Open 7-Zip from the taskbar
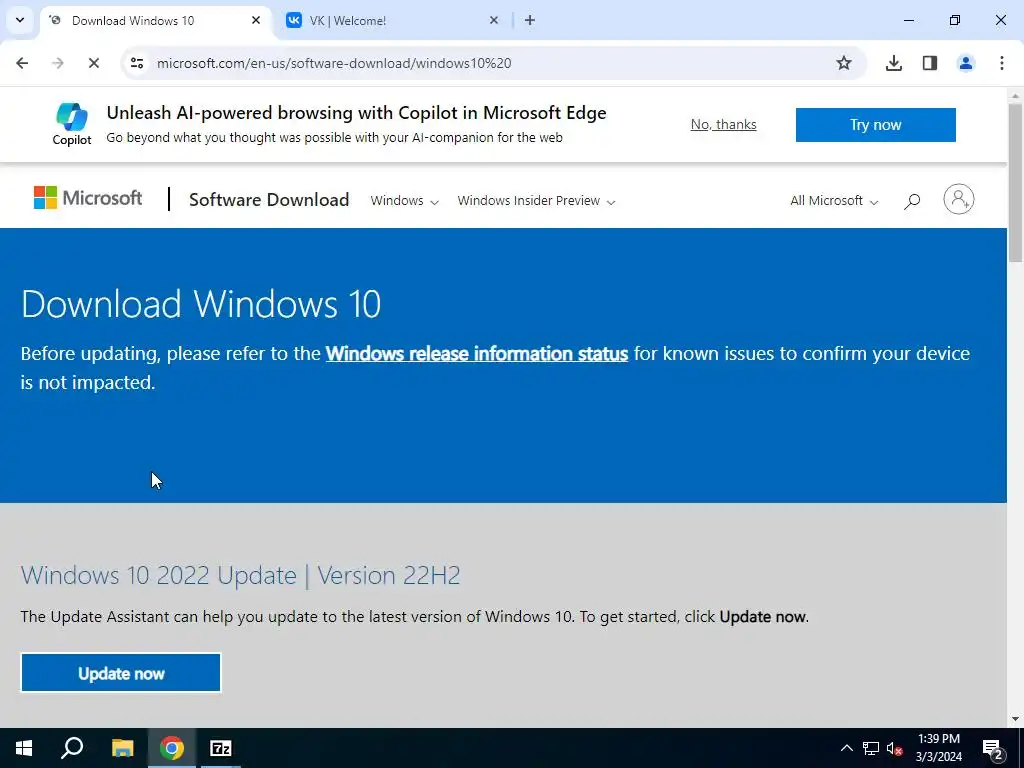The width and height of the screenshot is (1024, 768). tap(221, 748)
